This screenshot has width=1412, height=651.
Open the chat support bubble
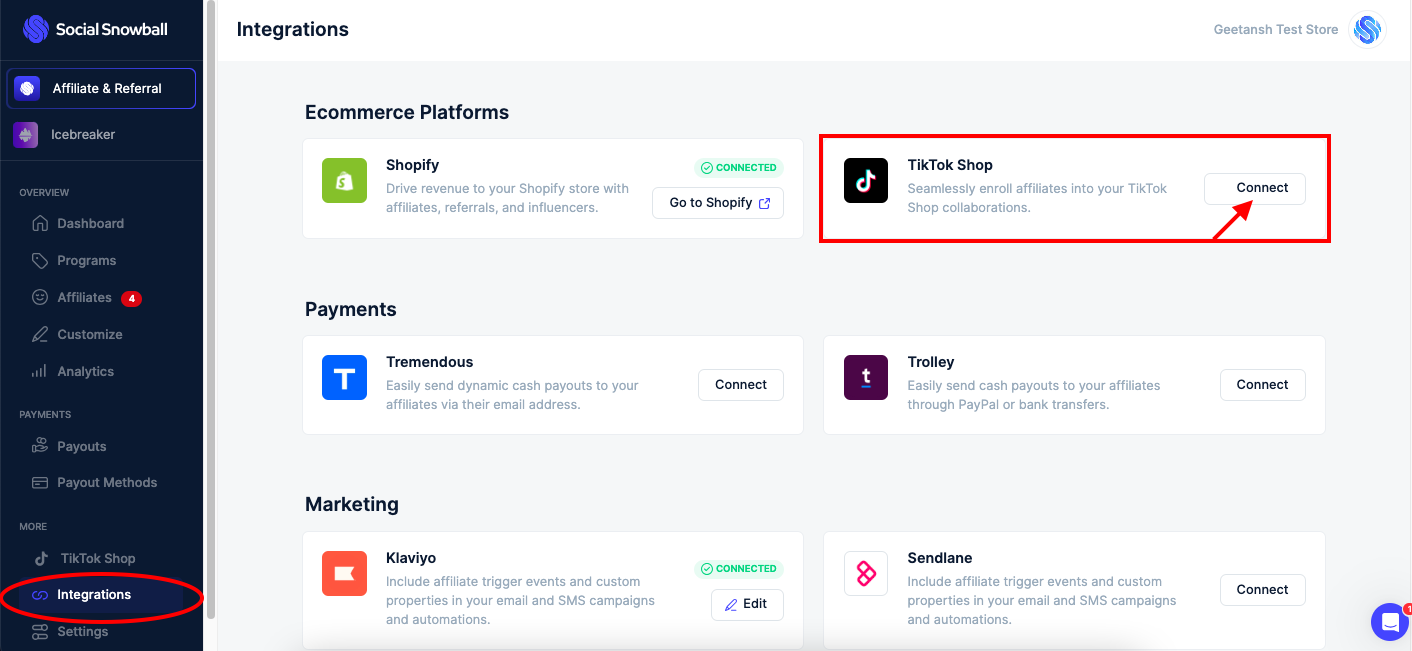pos(1390,622)
